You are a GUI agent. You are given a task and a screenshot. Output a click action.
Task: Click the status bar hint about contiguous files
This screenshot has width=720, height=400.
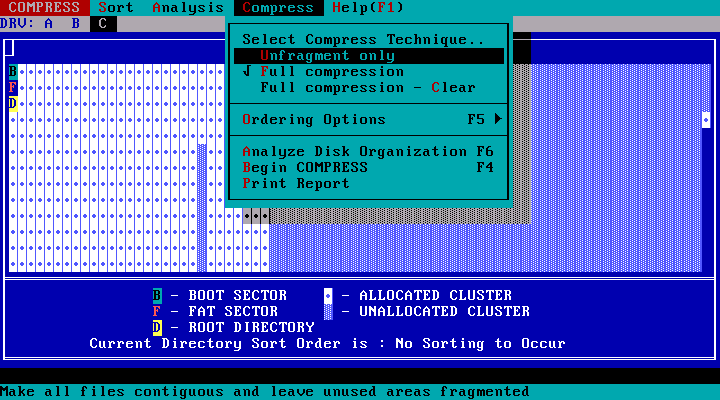point(264,392)
